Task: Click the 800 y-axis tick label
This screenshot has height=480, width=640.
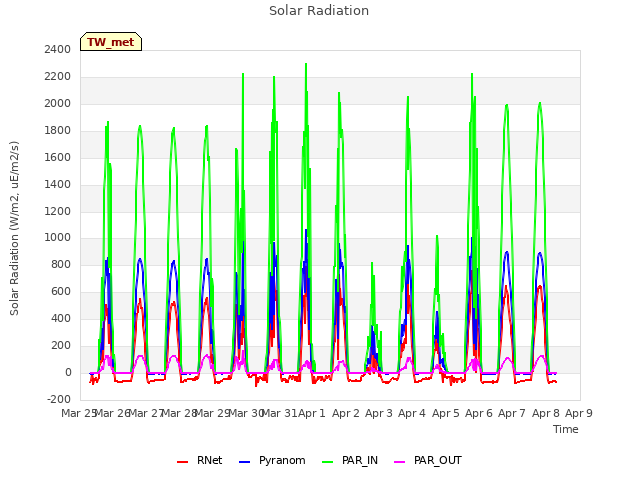Action: click(x=61, y=264)
